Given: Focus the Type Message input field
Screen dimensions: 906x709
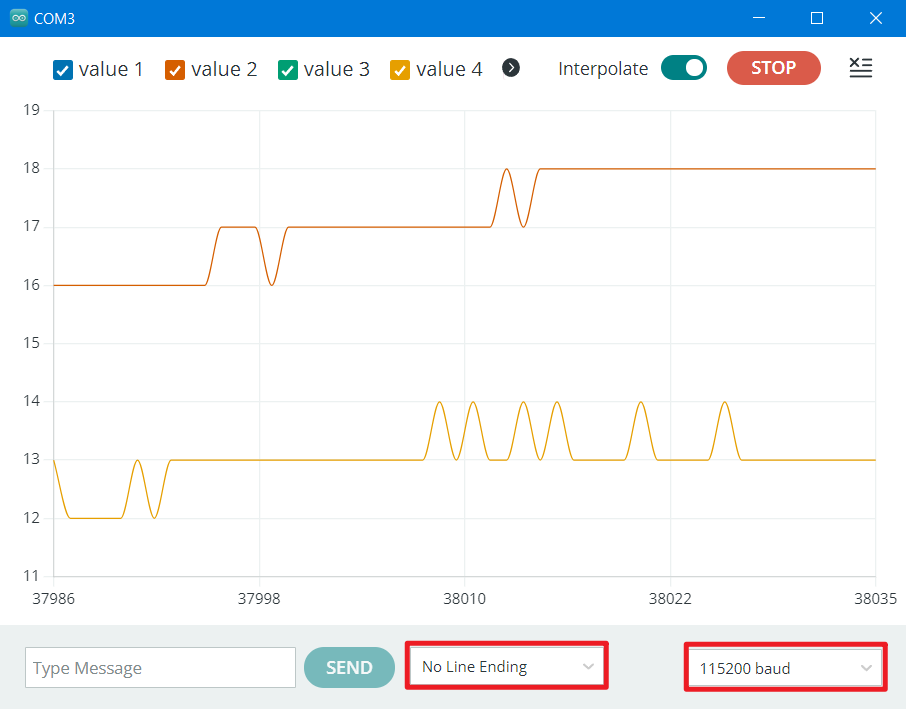Looking at the screenshot, I should [160, 668].
